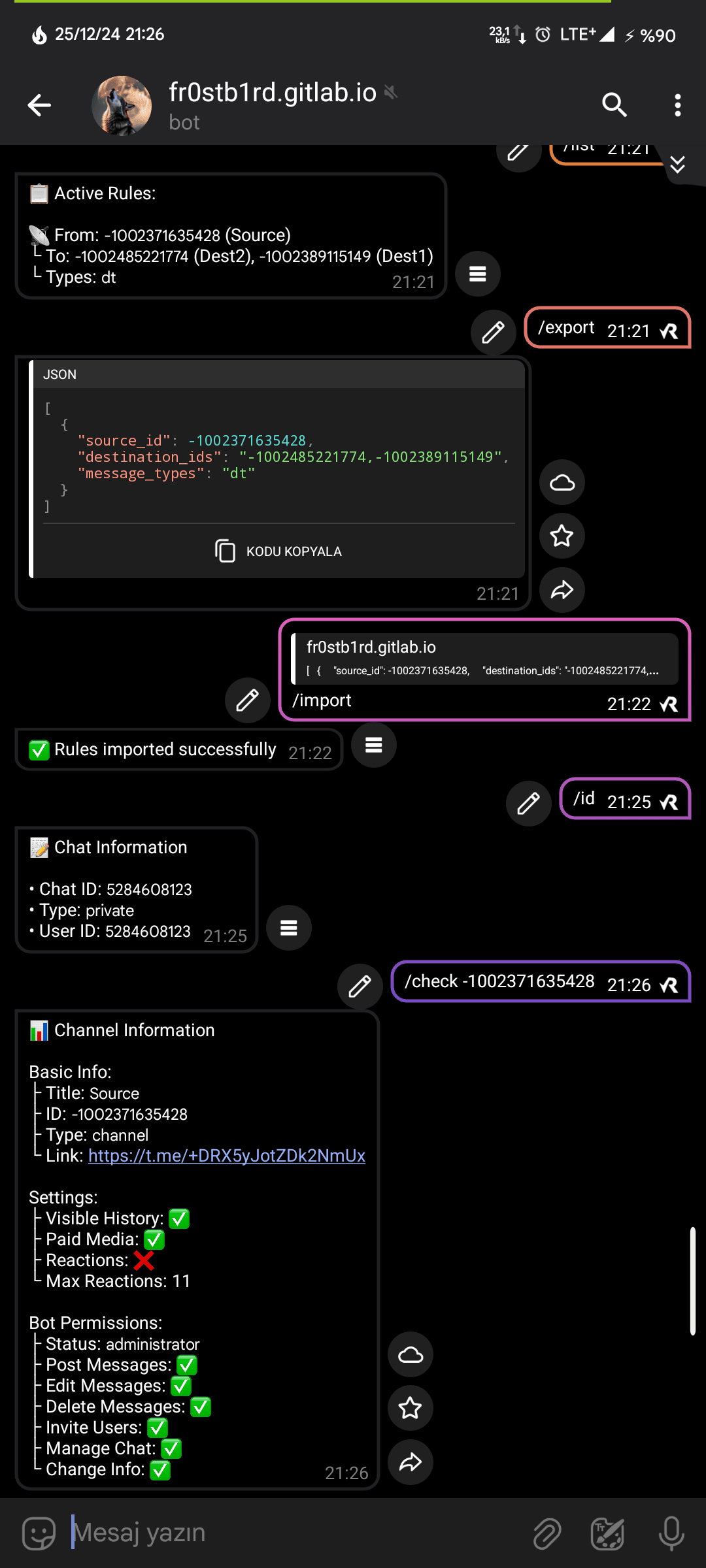
Task: Open menu beside Chat Information message
Action: tap(289, 928)
